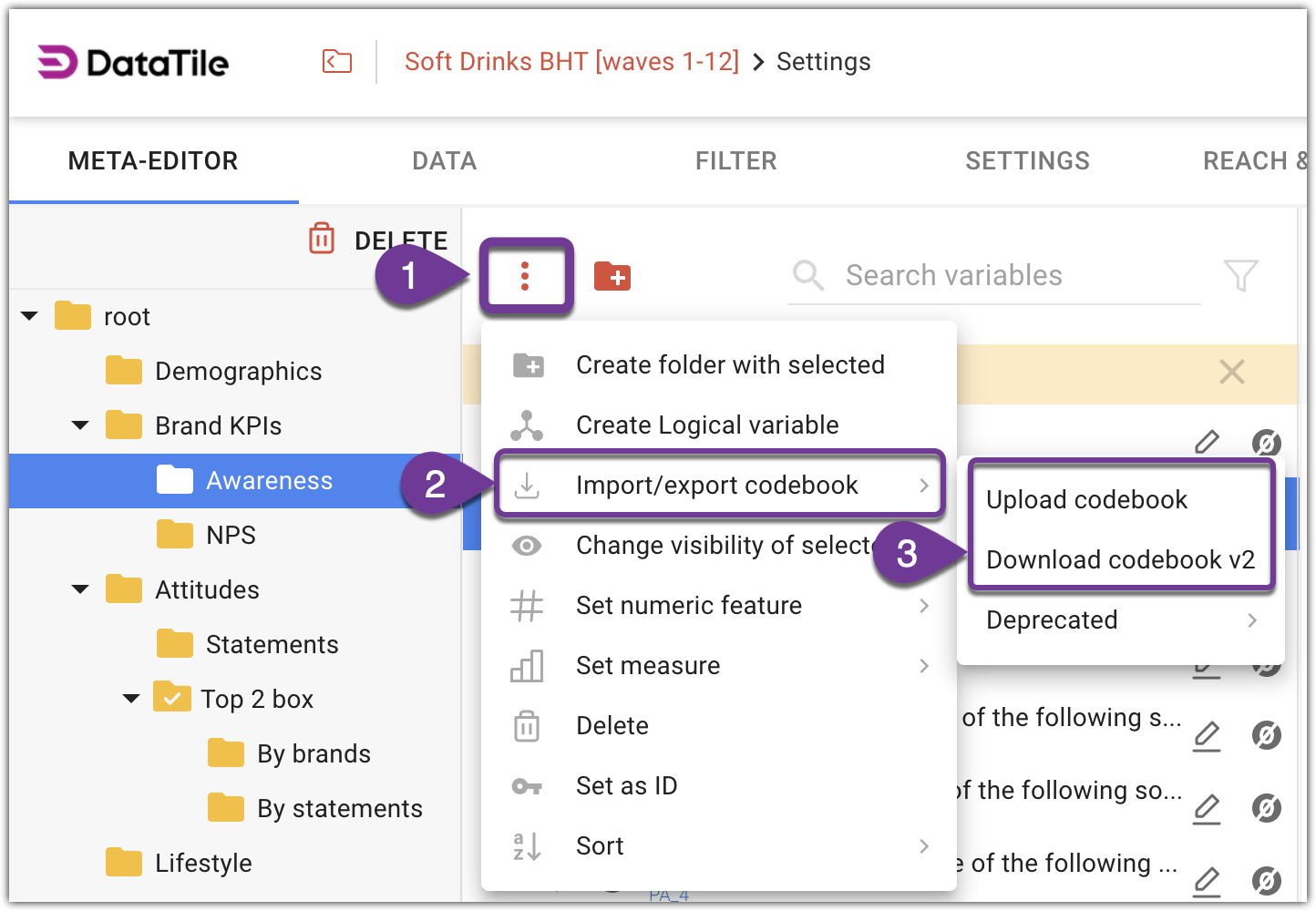This screenshot has height=911, width=1316.
Task: Click the red create-folder icon
Action: pyautogui.click(x=612, y=276)
